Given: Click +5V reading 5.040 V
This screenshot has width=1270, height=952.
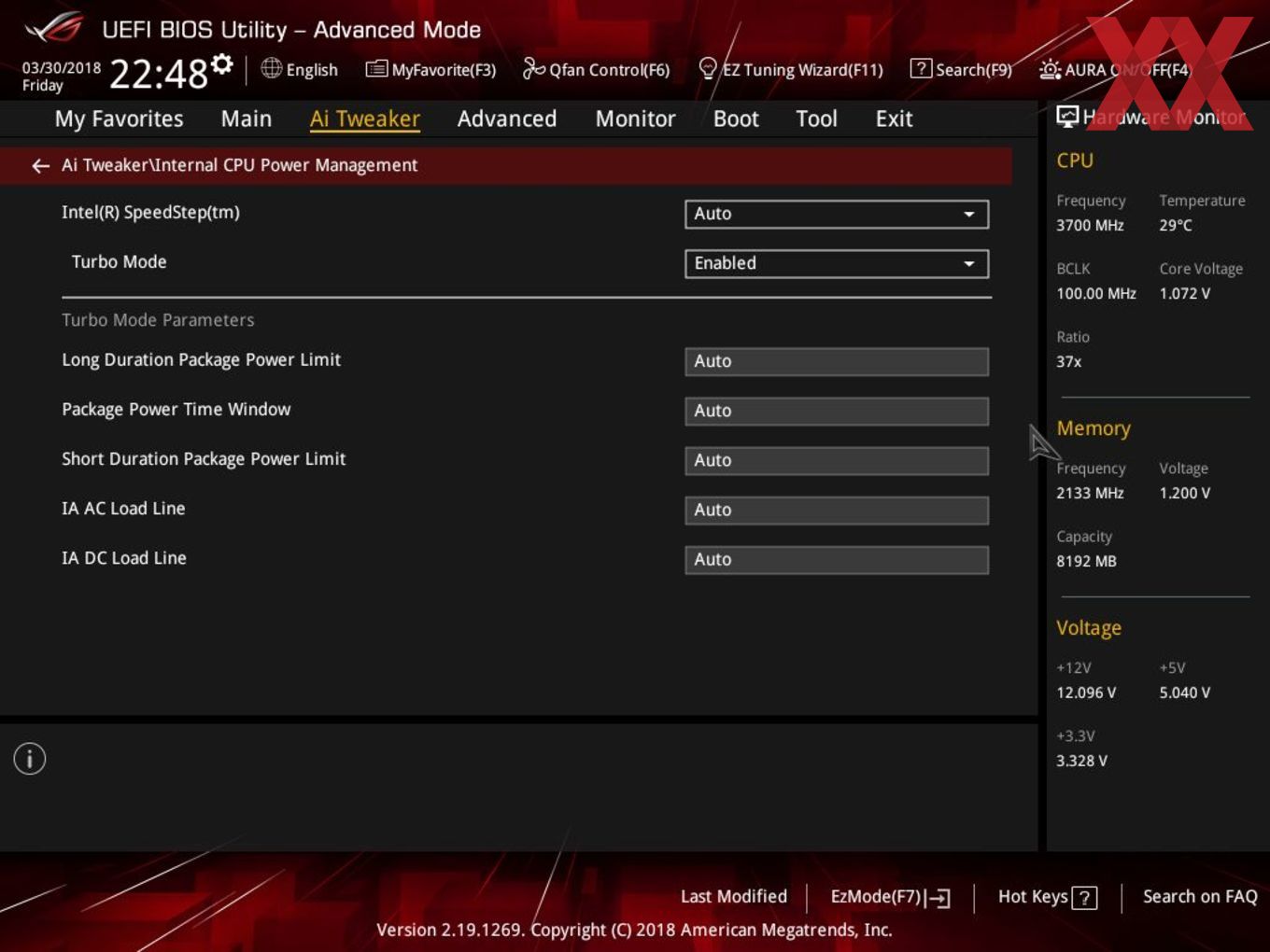Looking at the screenshot, I should click(1185, 693).
